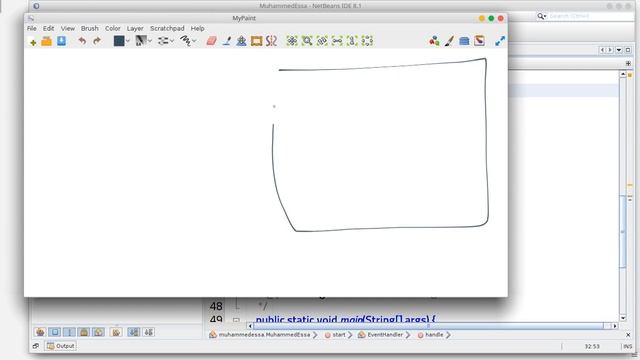Open a file with the folder icon
This screenshot has height=360, width=640.
[x=47, y=41]
